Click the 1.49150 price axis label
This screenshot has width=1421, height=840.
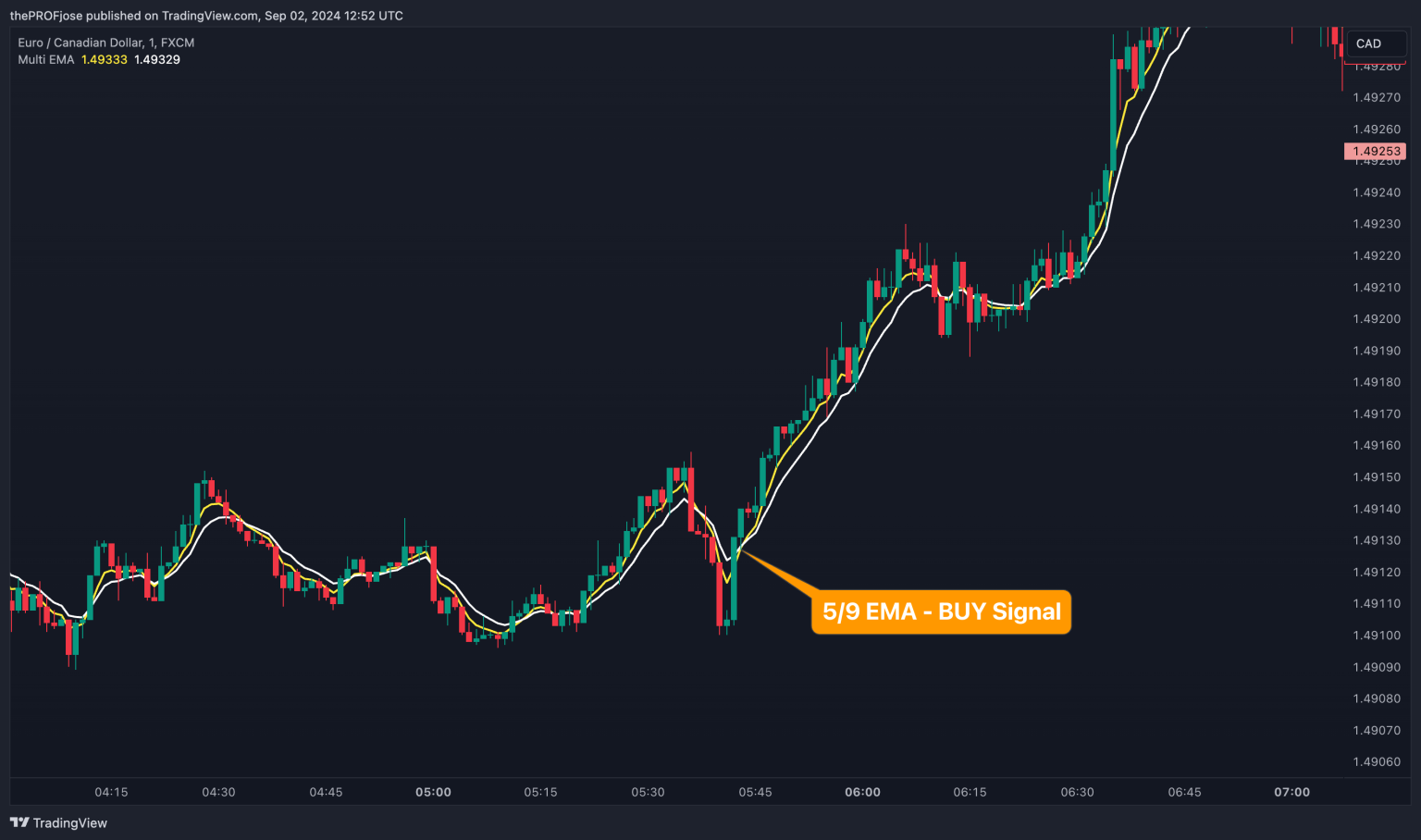[1377, 477]
